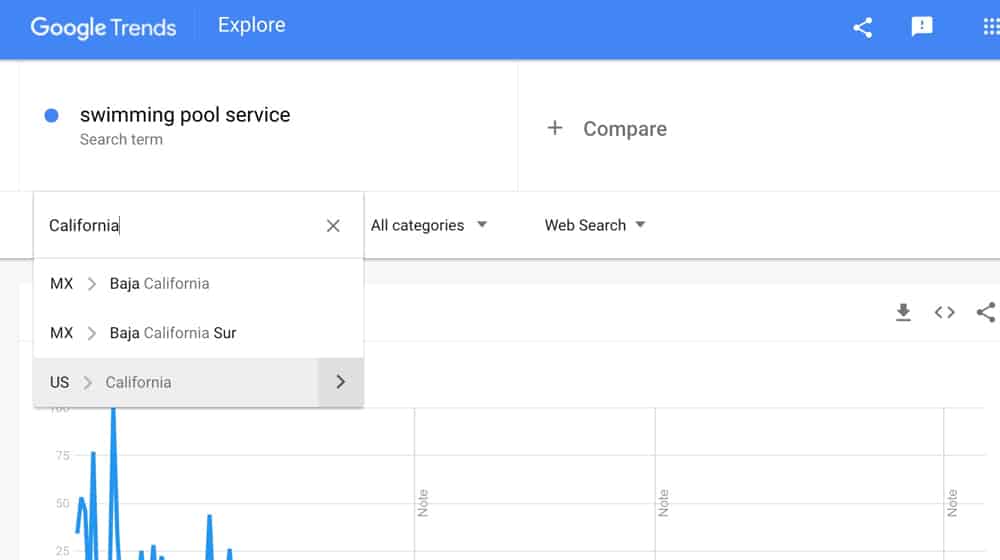The height and width of the screenshot is (560, 1000).
Task: Click the plus icon next to Compare
Action: pos(555,128)
